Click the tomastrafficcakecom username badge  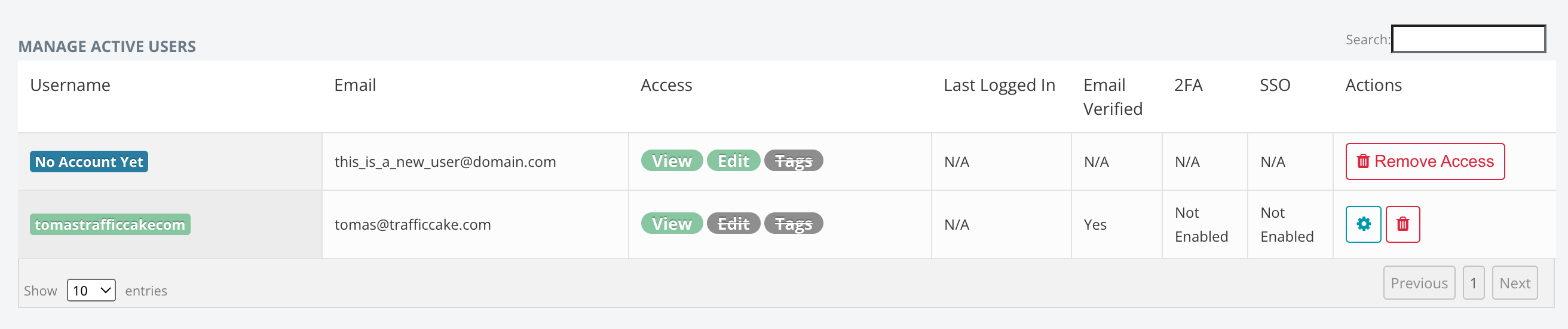[110, 224]
